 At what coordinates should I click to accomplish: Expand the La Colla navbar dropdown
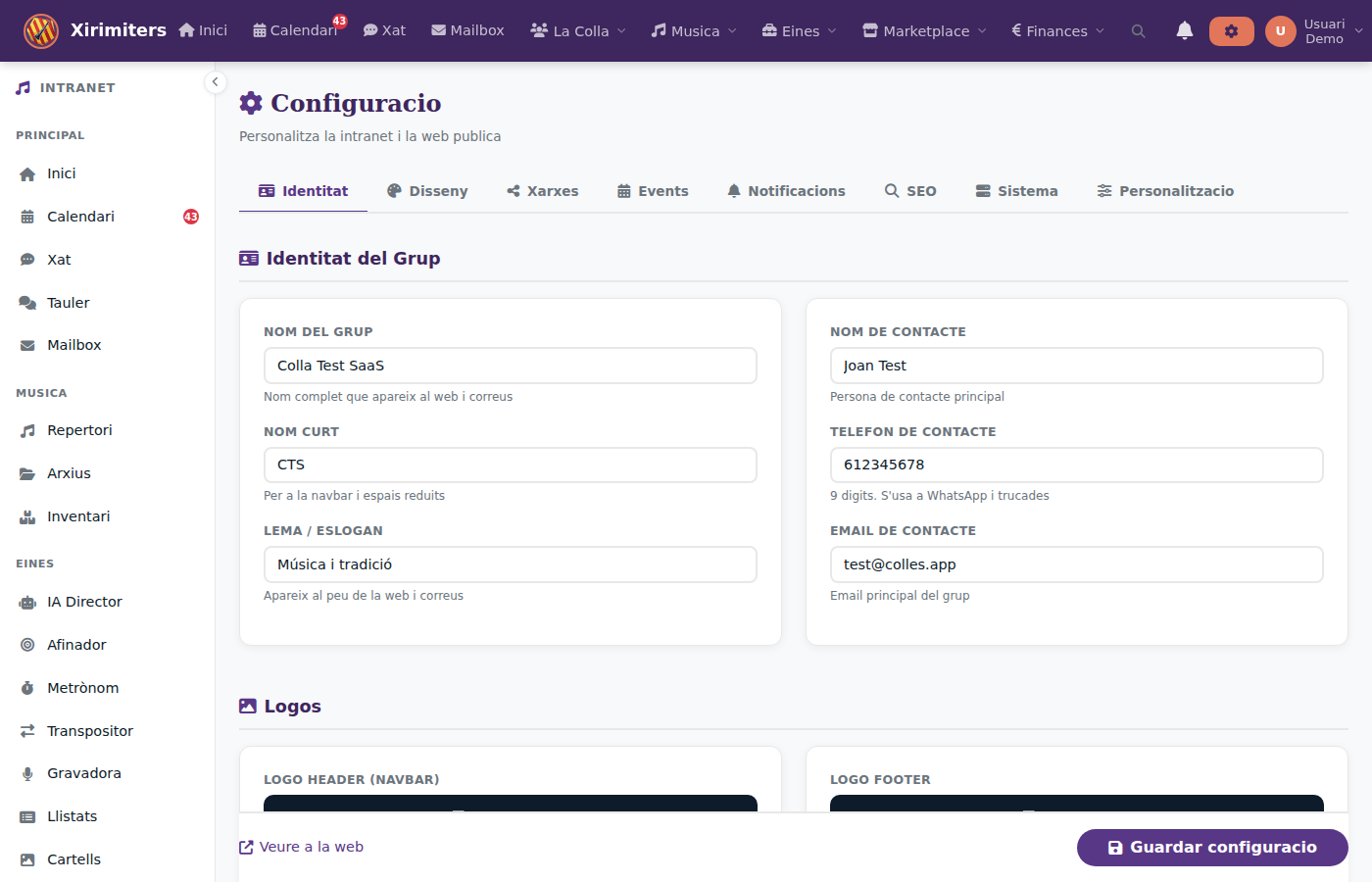[x=577, y=30]
